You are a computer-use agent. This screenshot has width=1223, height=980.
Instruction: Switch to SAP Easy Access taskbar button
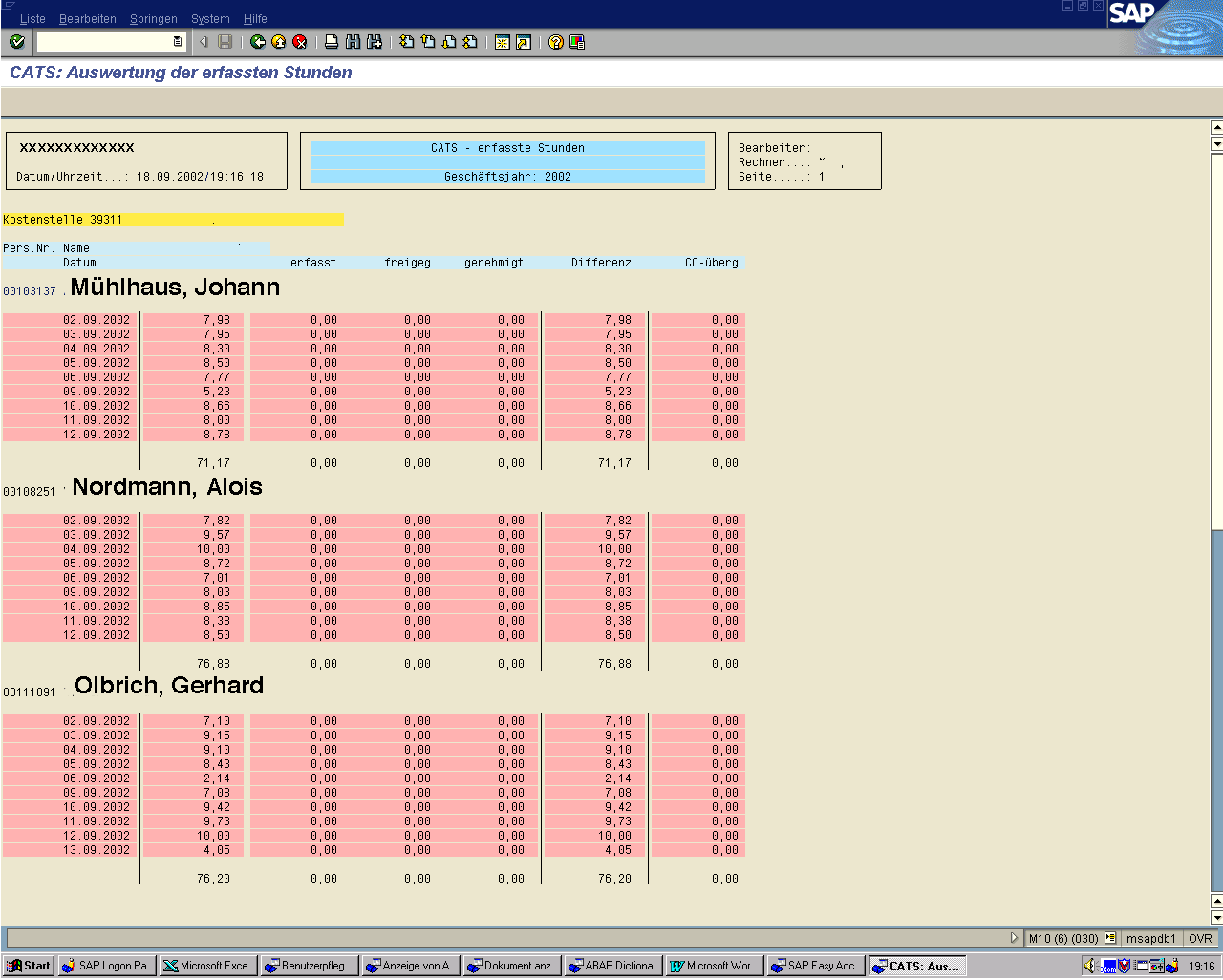(816, 966)
